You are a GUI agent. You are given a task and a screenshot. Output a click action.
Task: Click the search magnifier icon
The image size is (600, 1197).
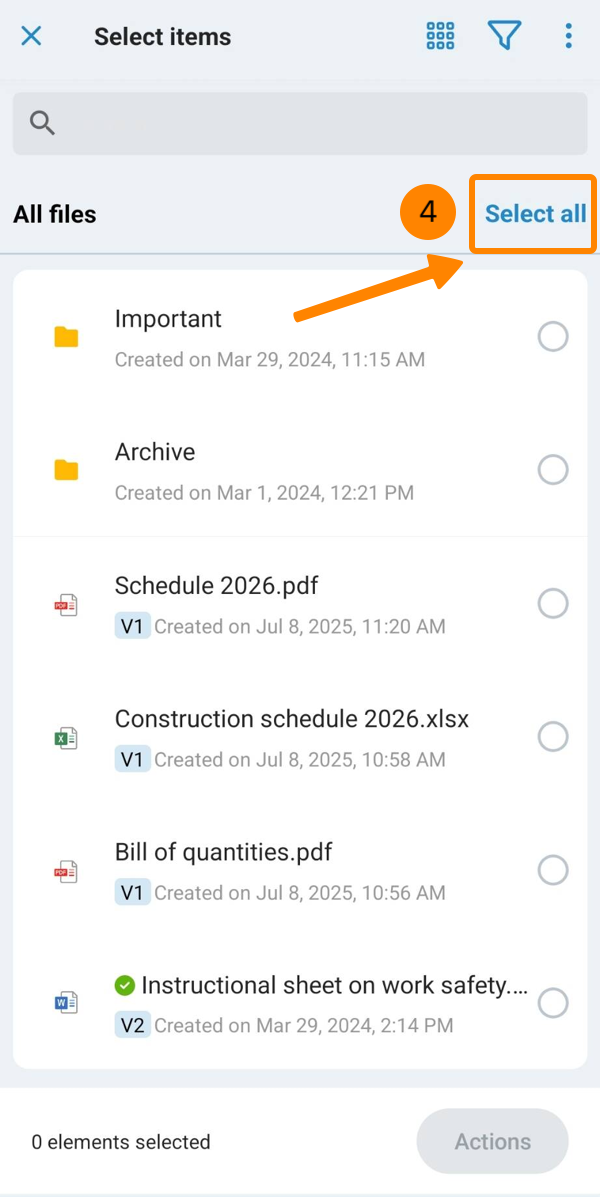click(42, 123)
